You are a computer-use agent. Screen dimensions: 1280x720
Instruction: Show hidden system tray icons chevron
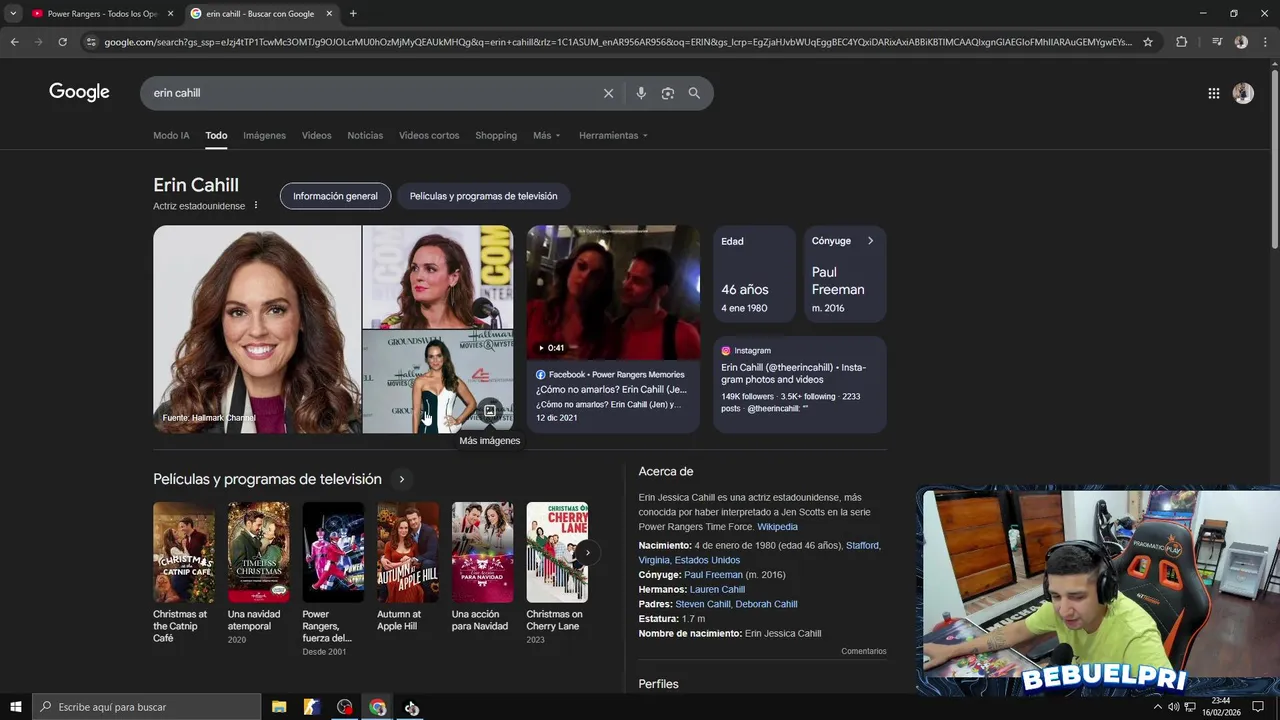1157,707
